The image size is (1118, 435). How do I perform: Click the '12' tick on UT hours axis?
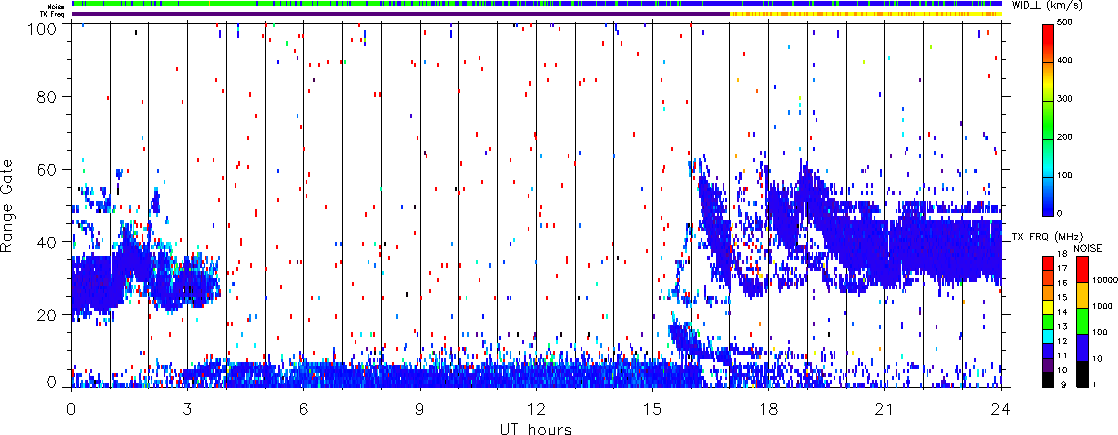coord(536,409)
